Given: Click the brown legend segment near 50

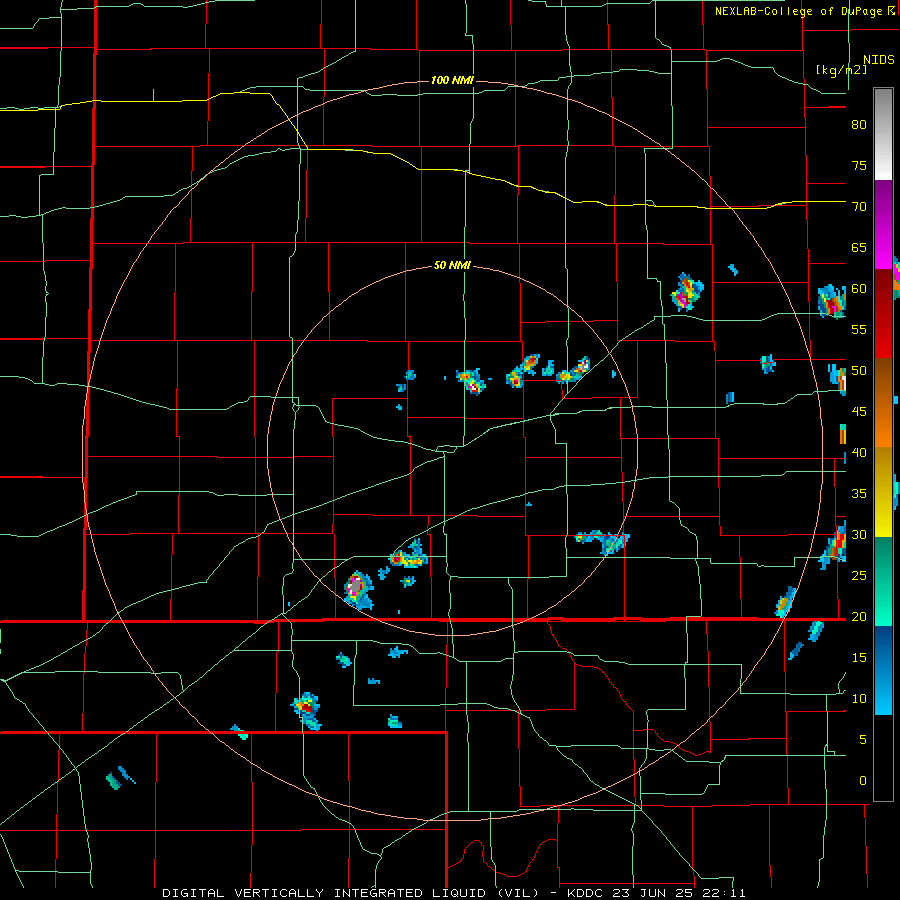Looking at the screenshot, I should click(883, 380).
